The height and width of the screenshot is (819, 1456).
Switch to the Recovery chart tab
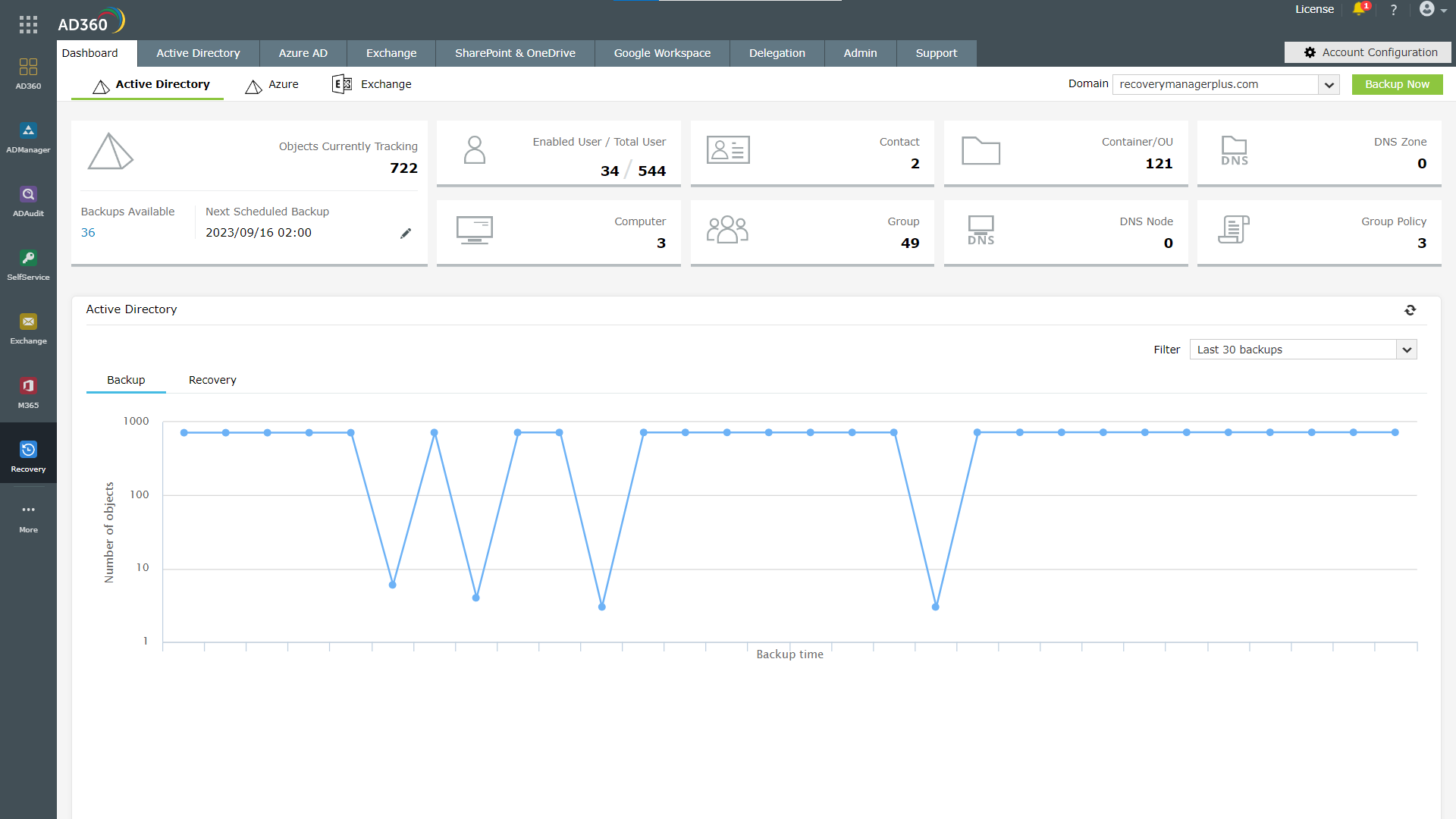pos(212,380)
